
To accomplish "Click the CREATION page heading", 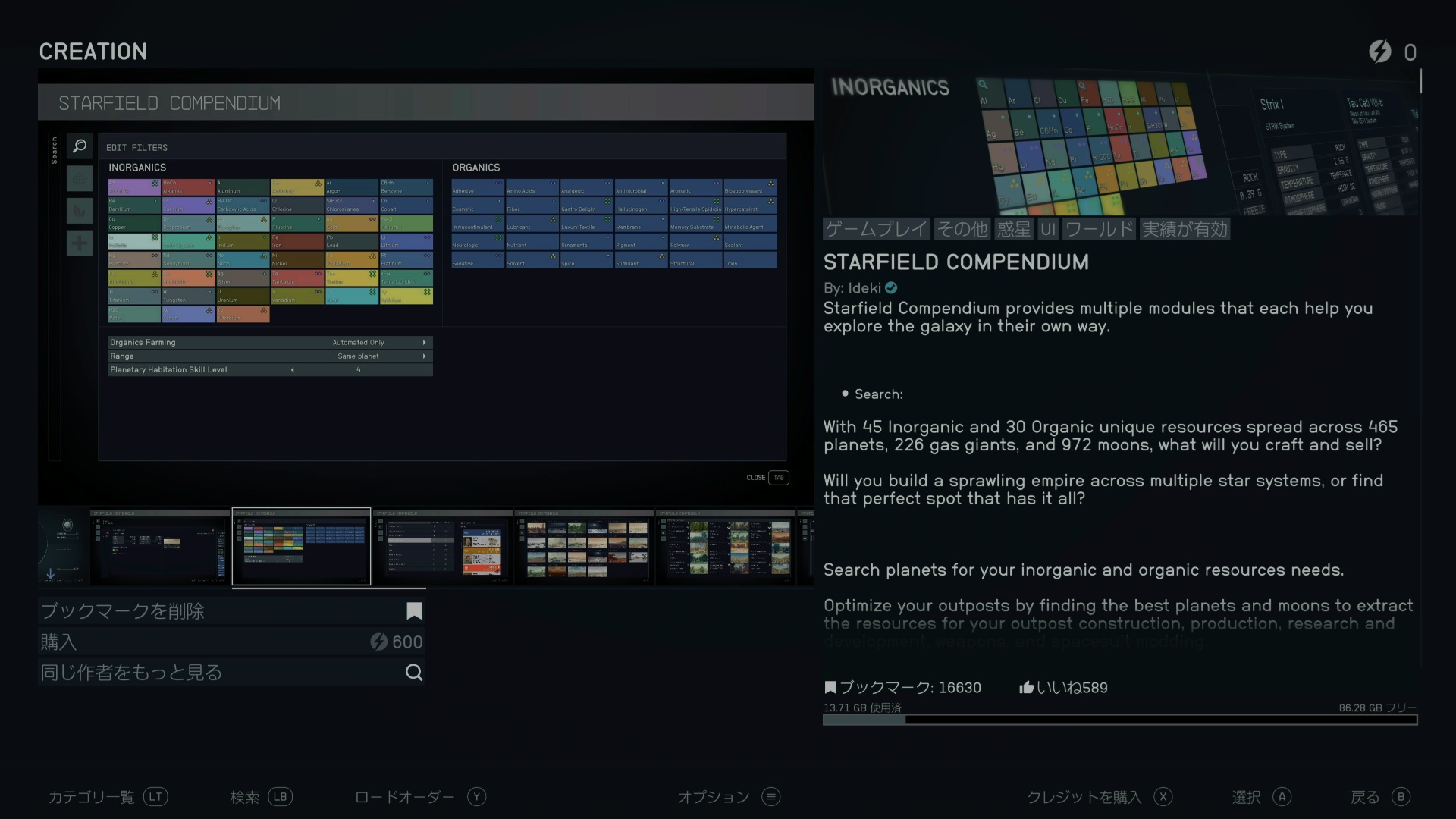I will [93, 52].
